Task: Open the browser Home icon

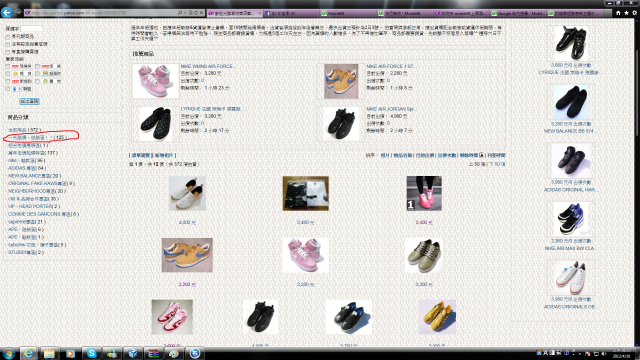Action: [x=618, y=13]
